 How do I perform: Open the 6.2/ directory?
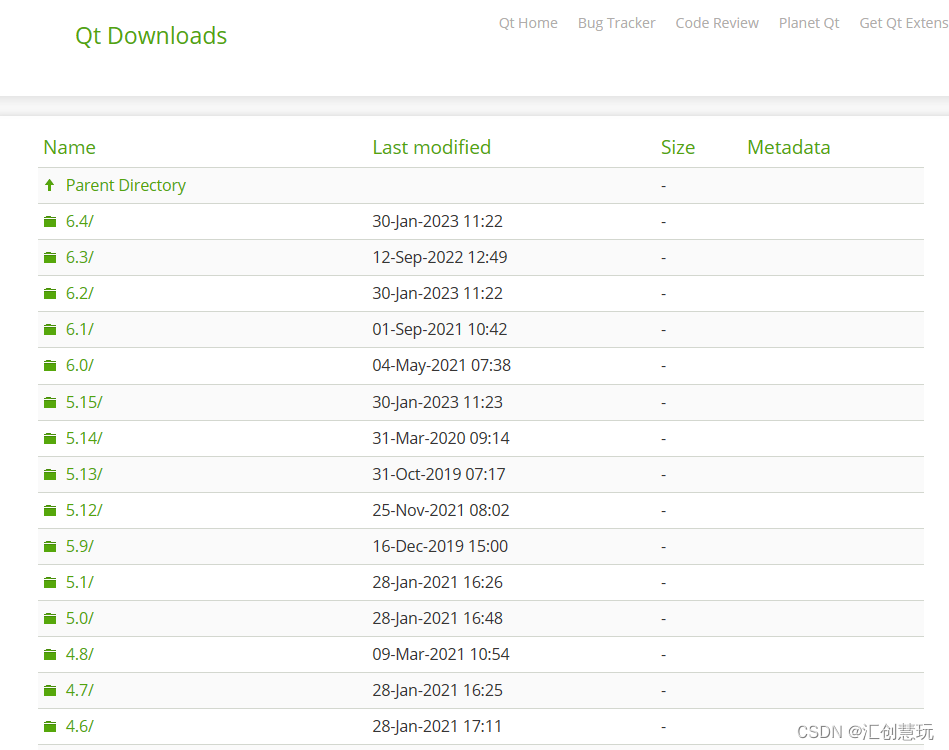coord(79,294)
